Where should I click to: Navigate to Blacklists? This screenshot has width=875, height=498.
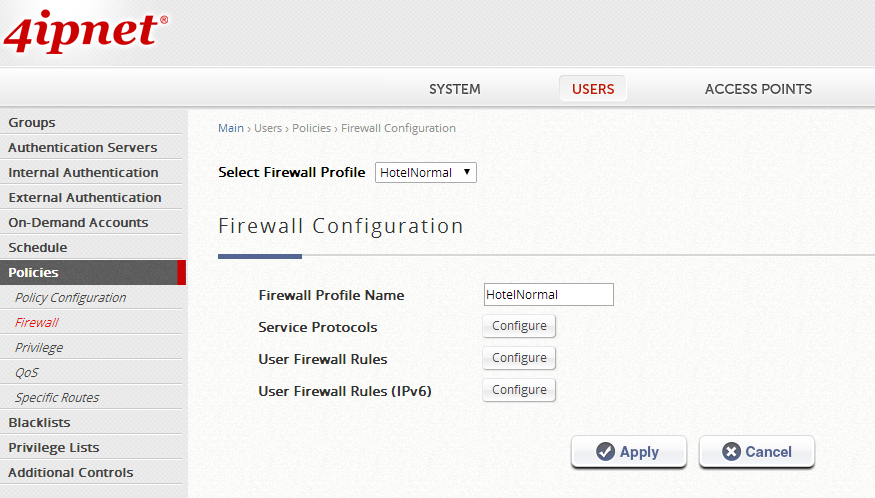(x=39, y=423)
